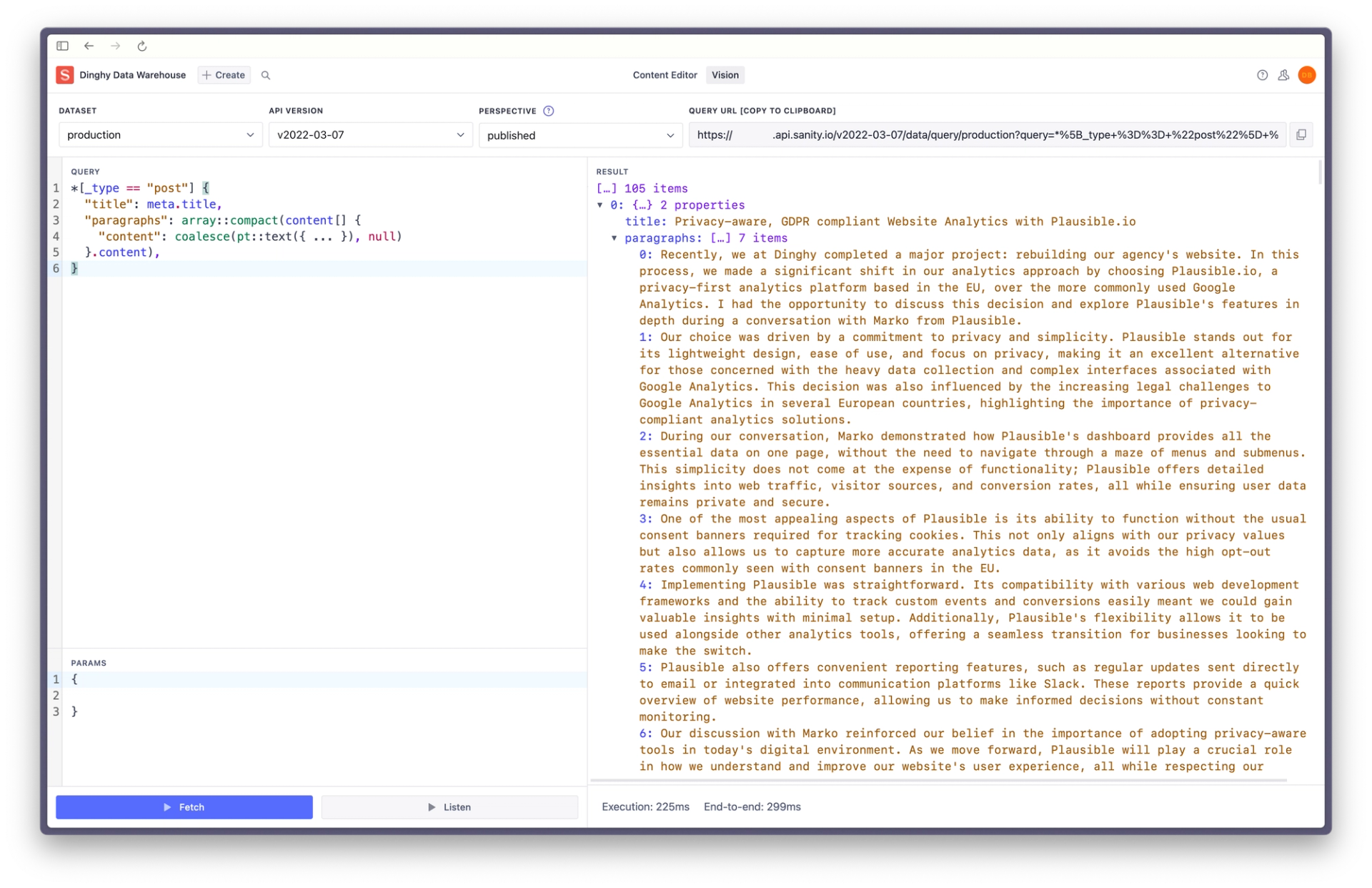
Task: Show perspective info help icon
Action: (x=549, y=111)
